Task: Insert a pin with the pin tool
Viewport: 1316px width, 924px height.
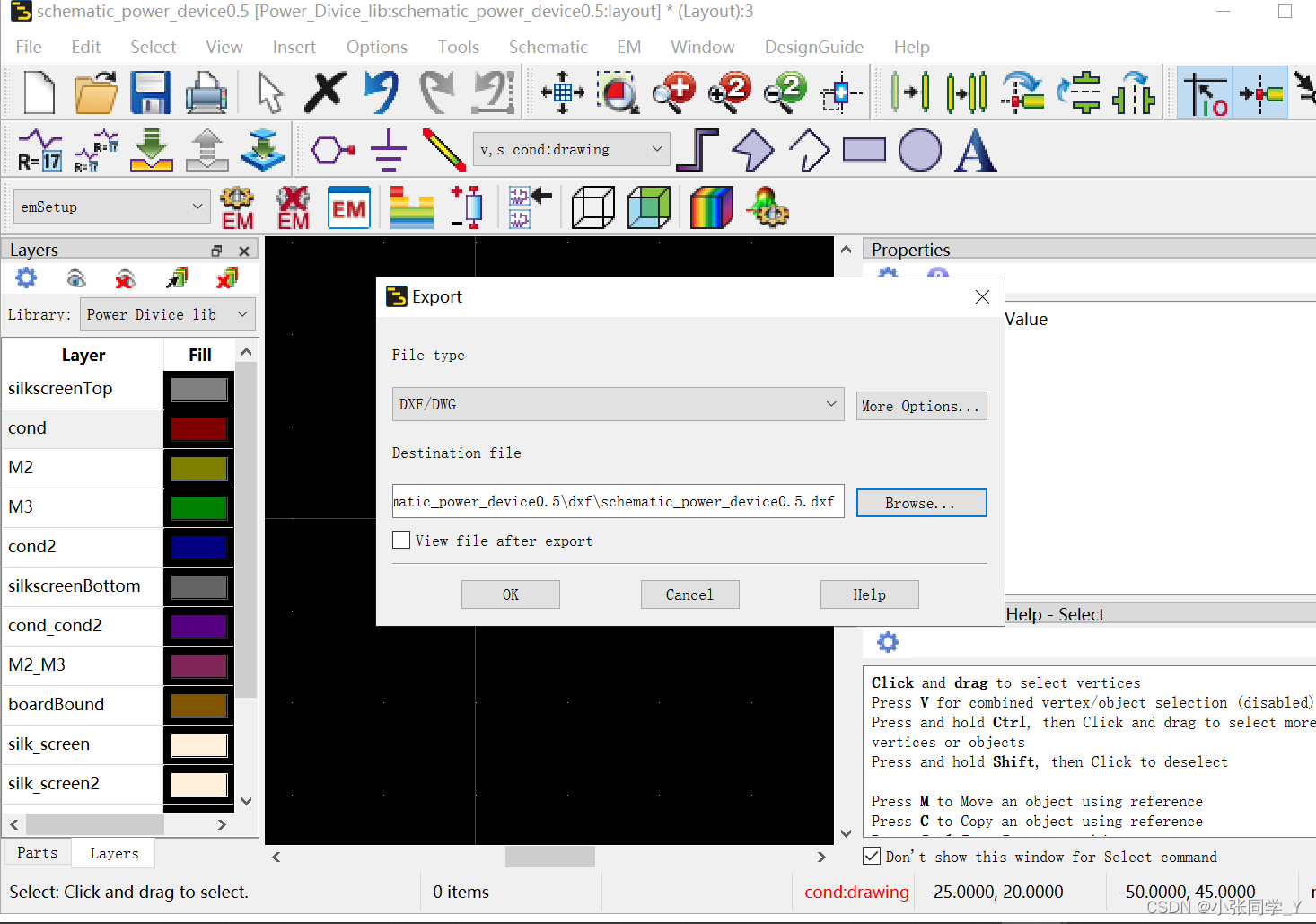Action: pos(333,149)
